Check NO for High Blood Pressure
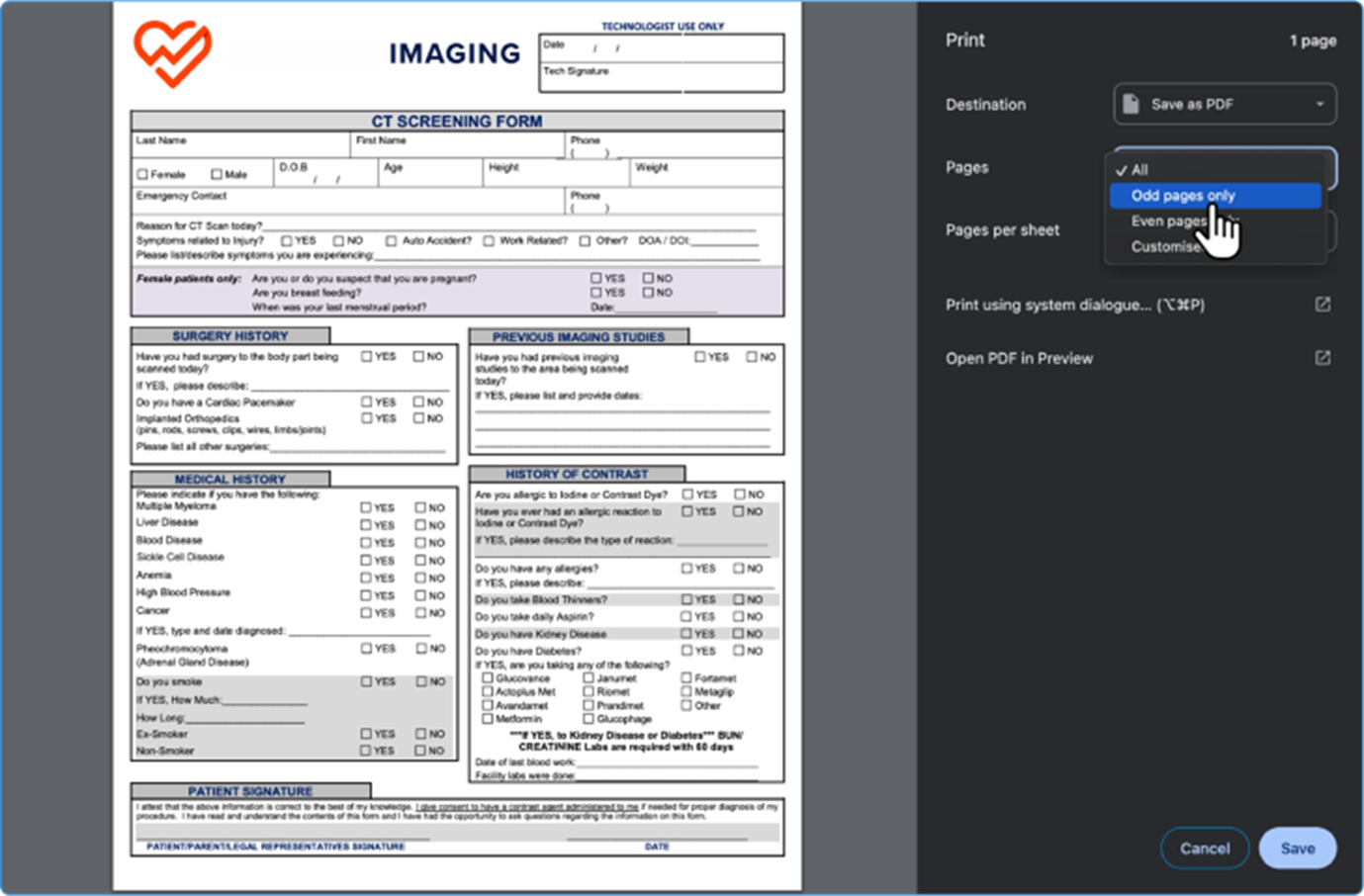 [x=420, y=595]
